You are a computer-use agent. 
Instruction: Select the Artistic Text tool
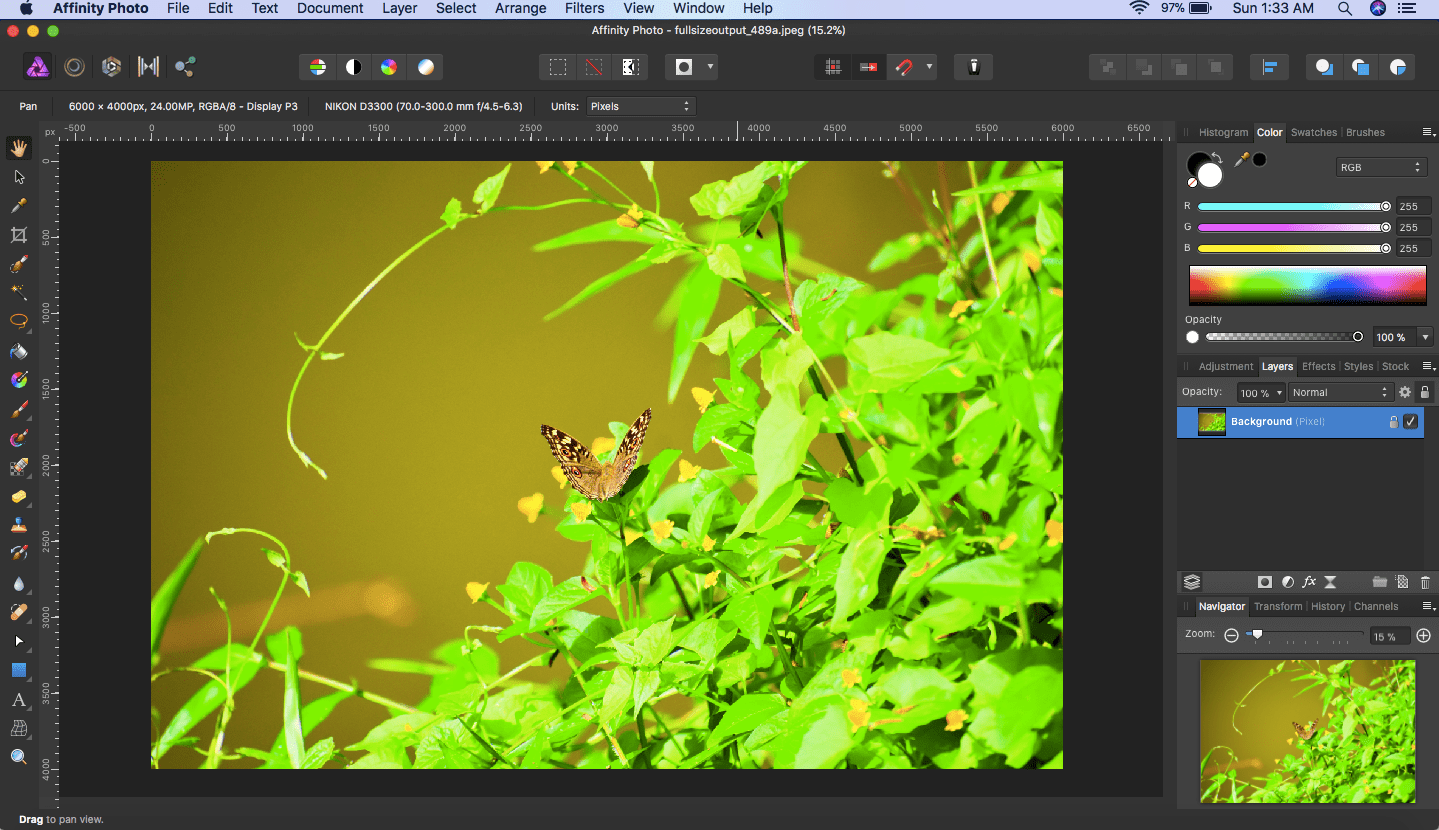18,700
